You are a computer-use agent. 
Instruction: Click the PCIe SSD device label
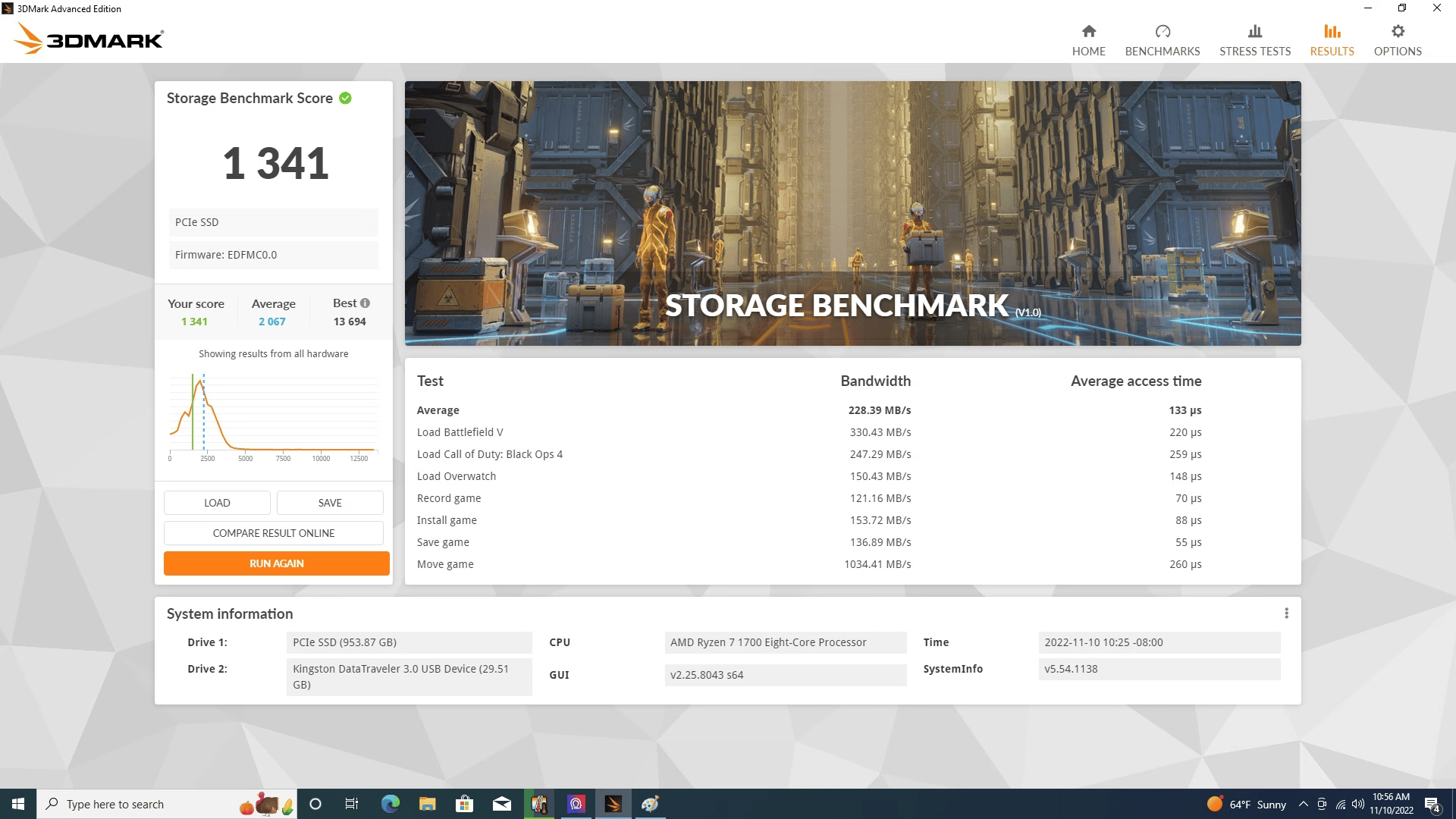[x=273, y=222]
